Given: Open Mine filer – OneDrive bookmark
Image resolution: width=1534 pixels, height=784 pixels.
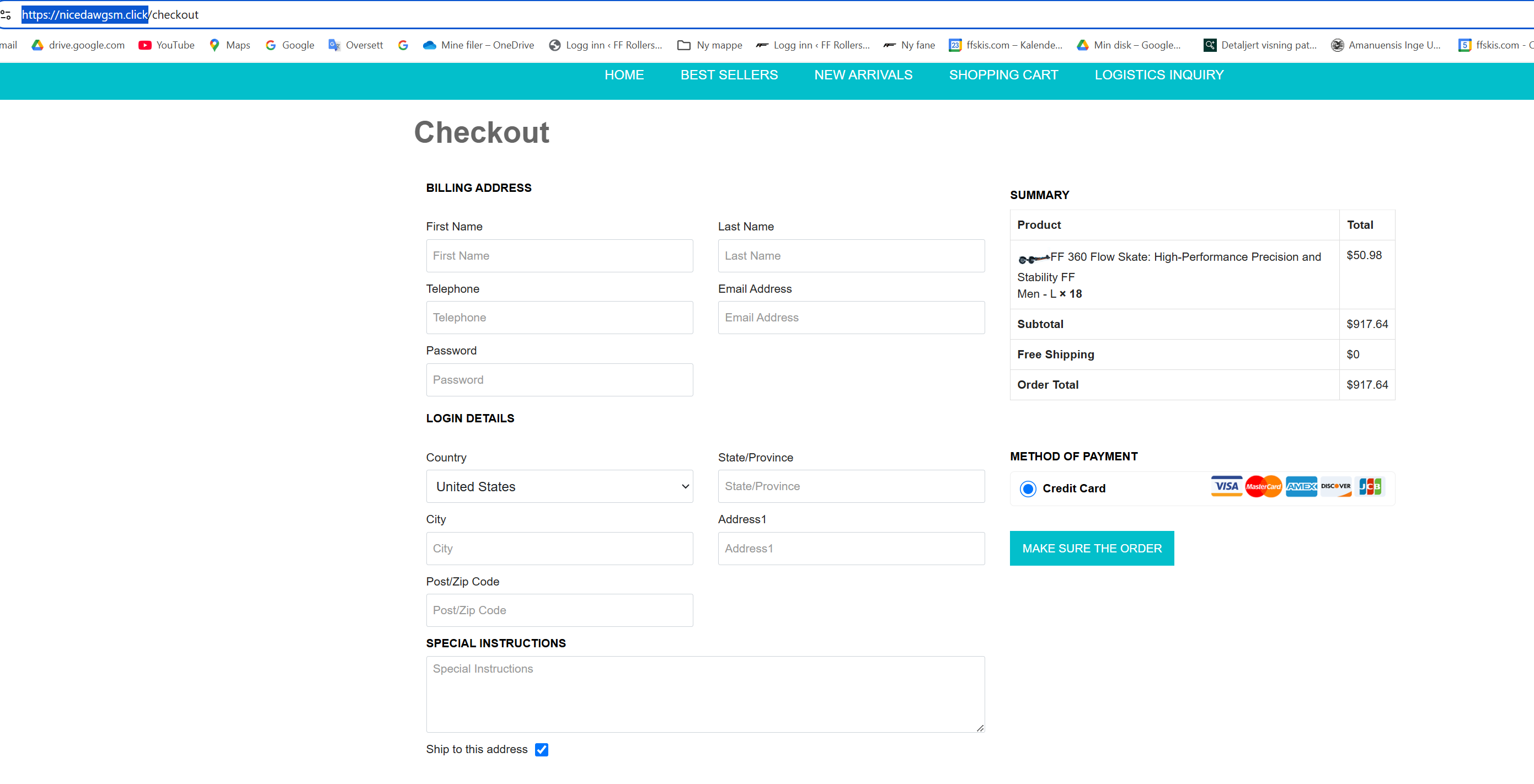Looking at the screenshot, I should 478,45.
